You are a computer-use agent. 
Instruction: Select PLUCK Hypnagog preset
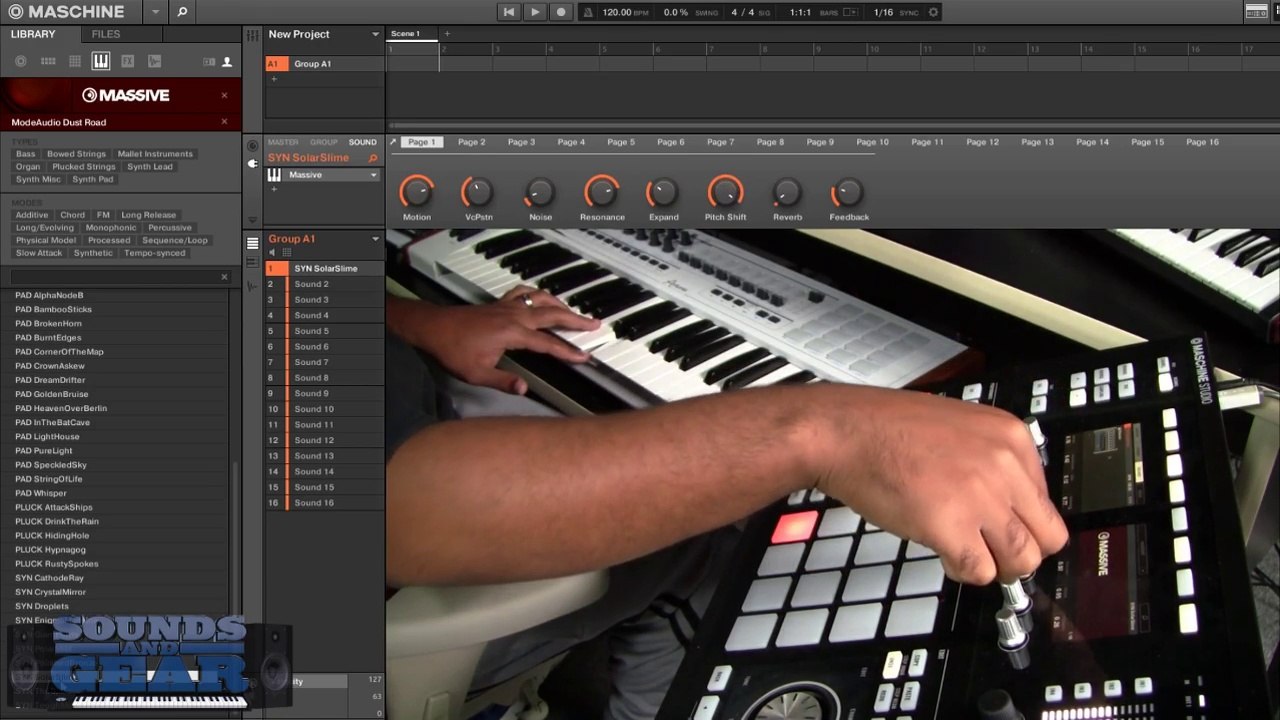(x=50, y=549)
